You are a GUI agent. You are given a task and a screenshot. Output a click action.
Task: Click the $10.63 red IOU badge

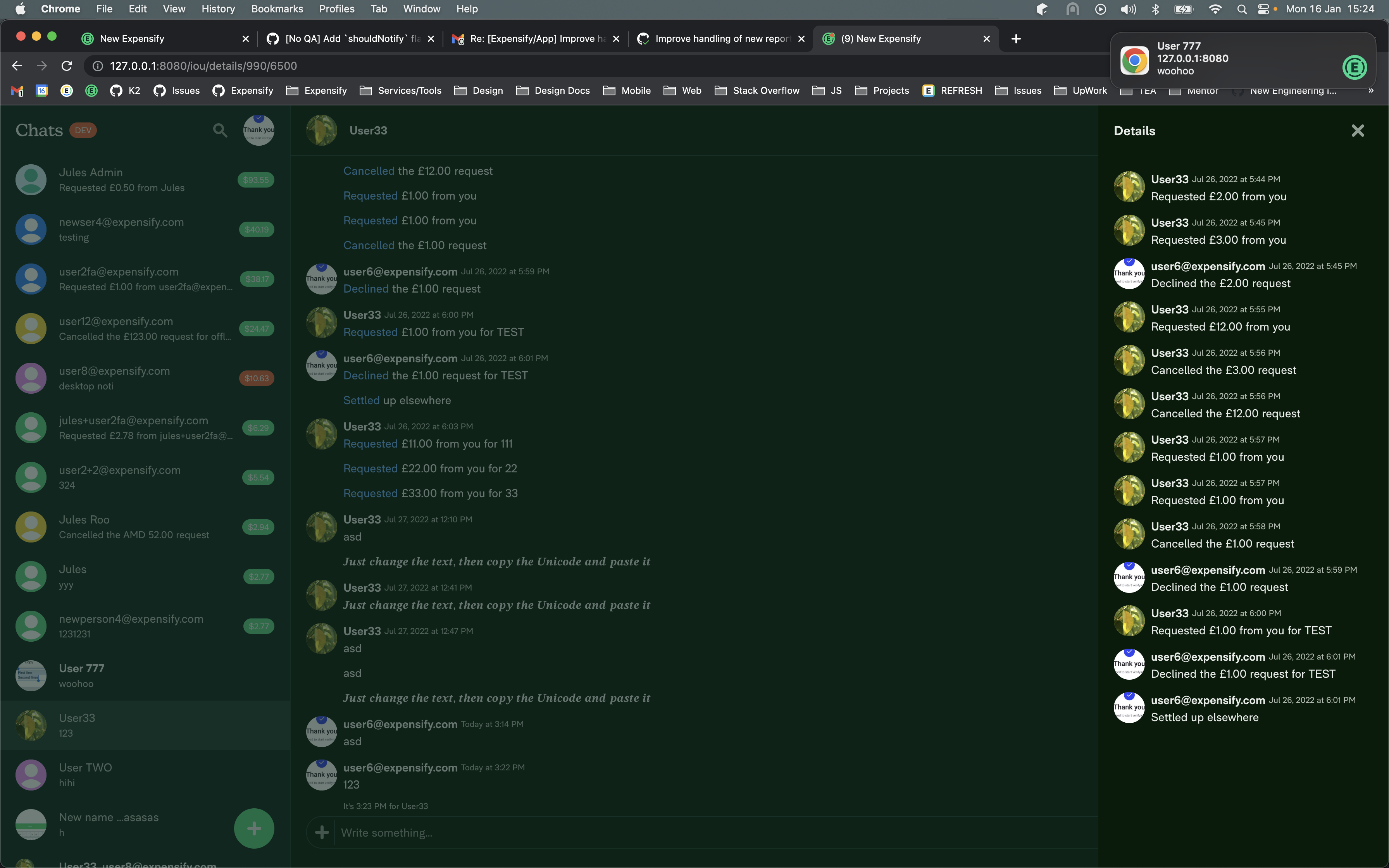pyautogui.click(x=256, y=378)
